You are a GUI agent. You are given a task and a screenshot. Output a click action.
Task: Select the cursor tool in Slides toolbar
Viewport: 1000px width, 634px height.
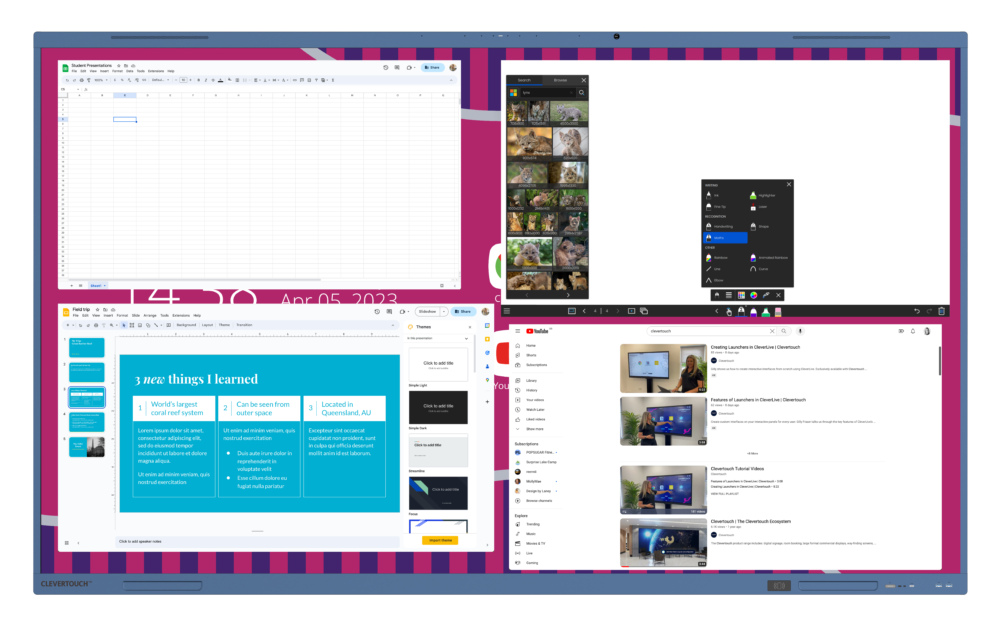pyautogui.click(x=124, y=325)
